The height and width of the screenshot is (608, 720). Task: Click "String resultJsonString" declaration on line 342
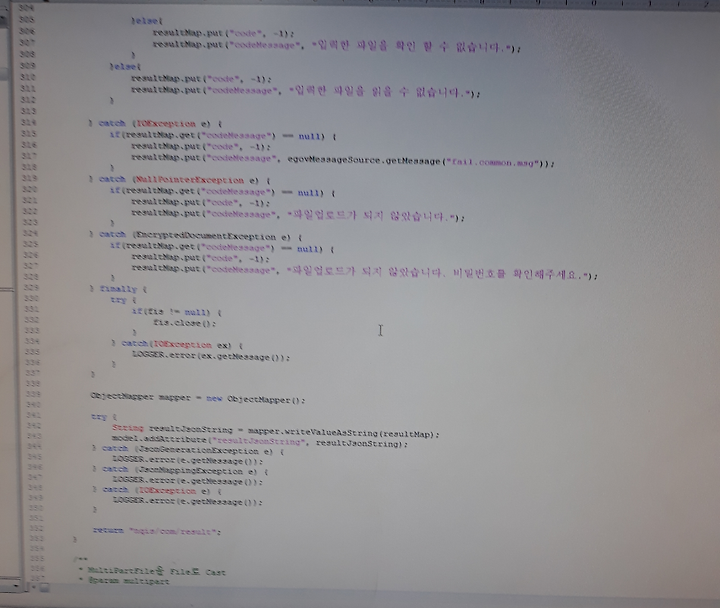[172, 429]
